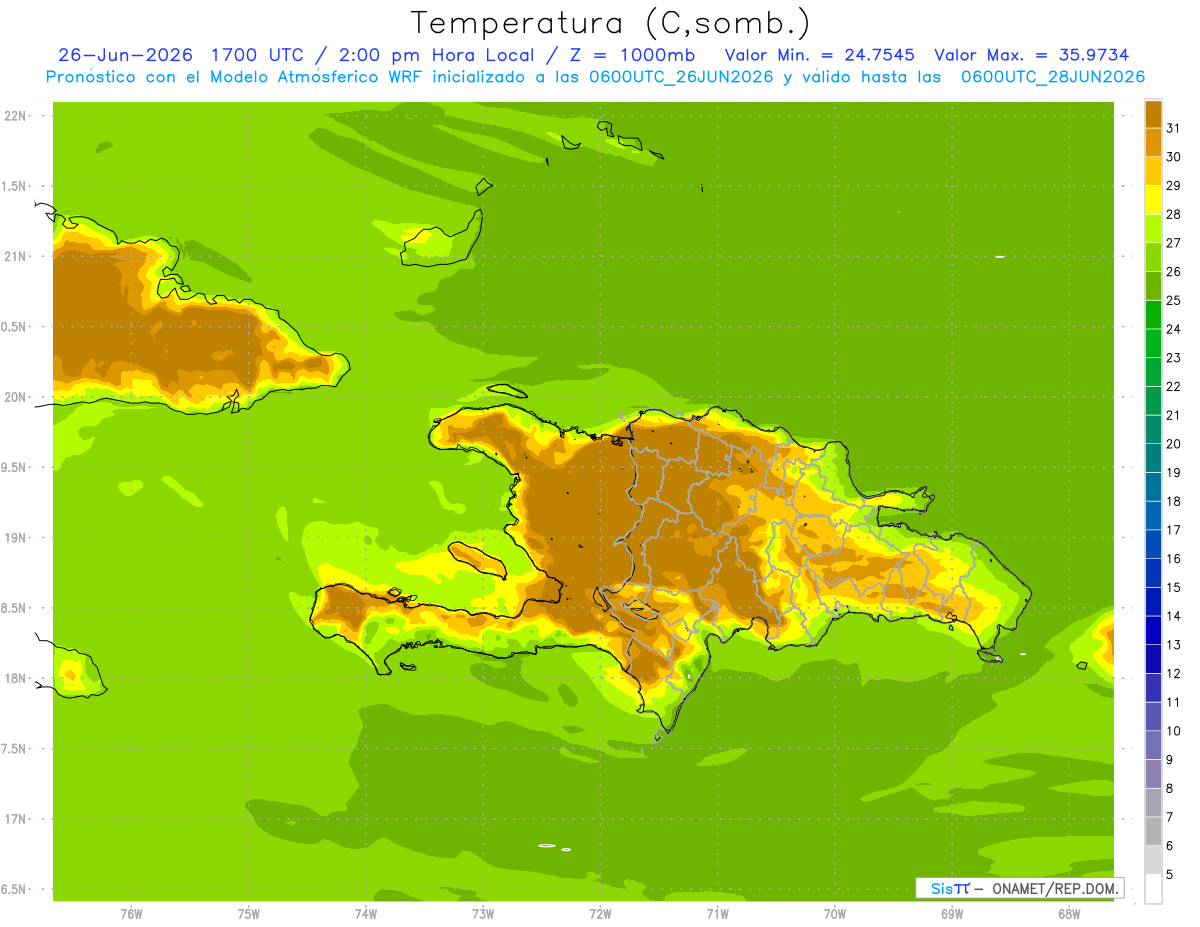Click the 74W longitude label
The width and height of the screenshot is (1200, 927).
(365, 914)
